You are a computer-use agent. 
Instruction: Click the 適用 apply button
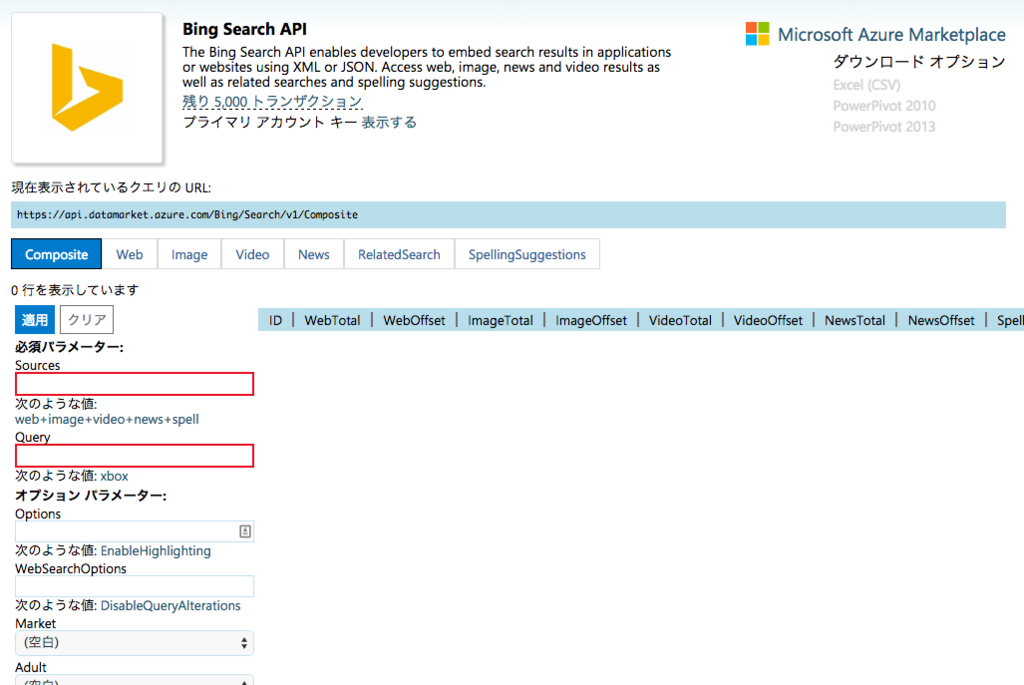(x=35, y=320)
